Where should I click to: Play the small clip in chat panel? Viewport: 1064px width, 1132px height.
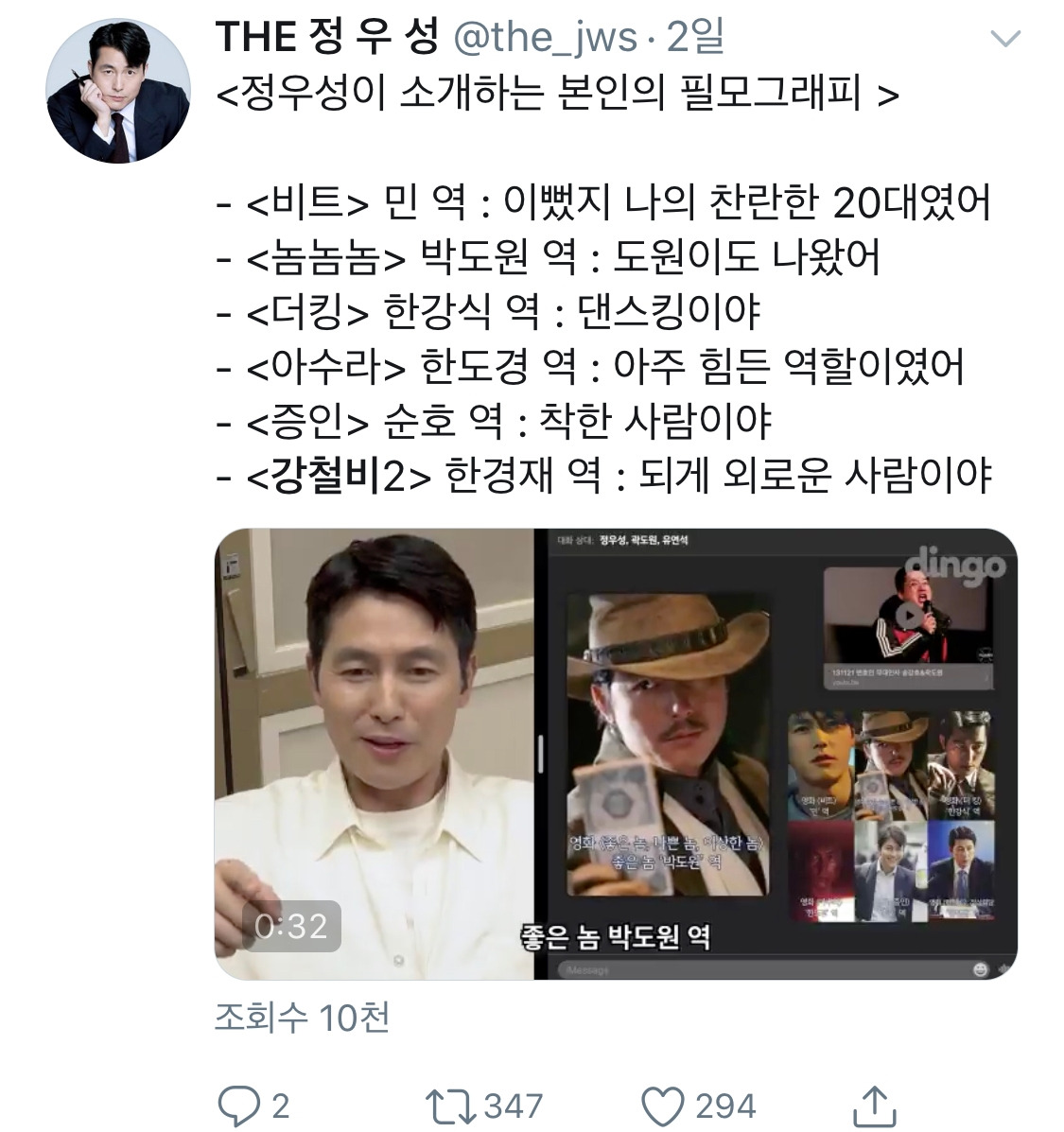(x=908, y=616)
